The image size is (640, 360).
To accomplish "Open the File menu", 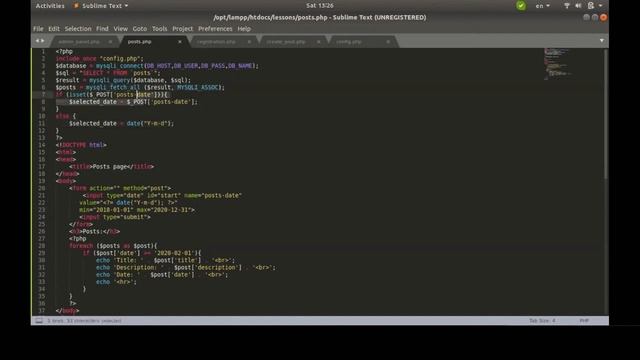I will (38, 29).
